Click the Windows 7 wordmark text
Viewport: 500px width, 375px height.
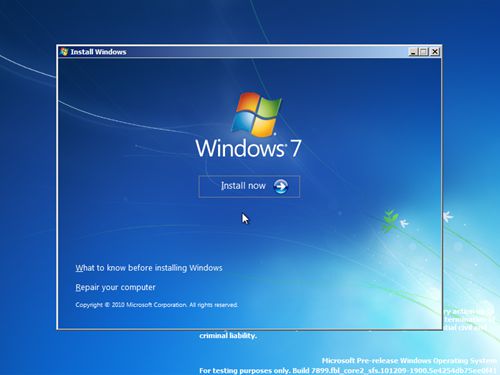tap(249, 148)
